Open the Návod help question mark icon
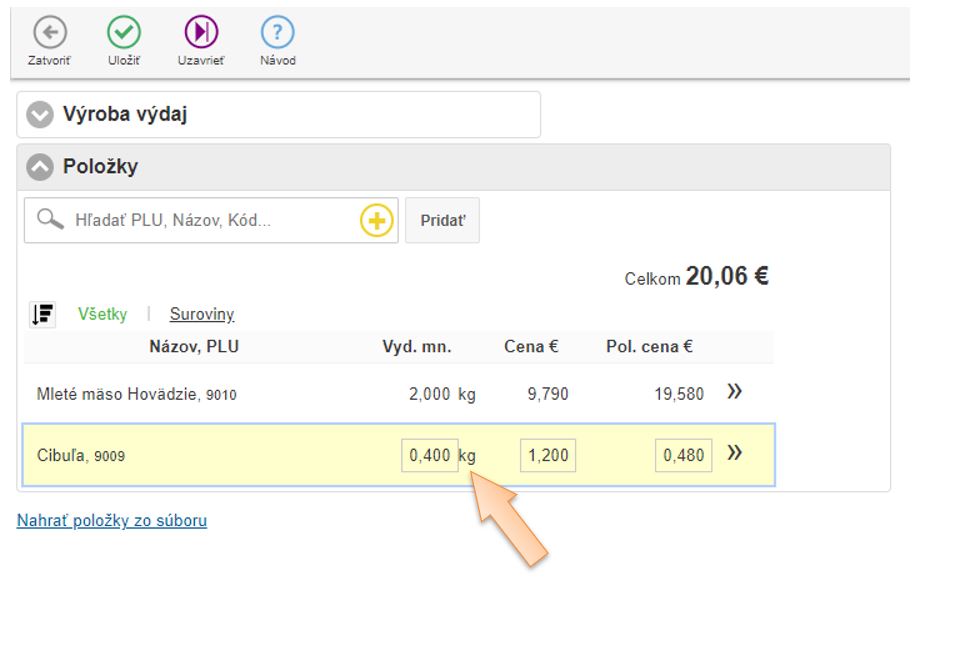Screen dimensions: 957x646 [x=277, y=33]
